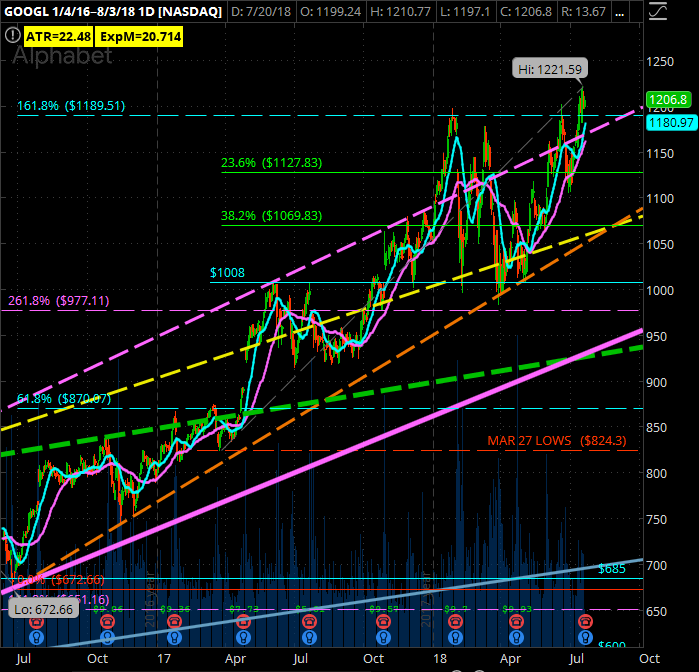The height and width of the screenshot is (672, 699).
Task: Click the latest earnings phone icon next to 650 axis label
Action: pyautogui.click(x=585, y=621)
